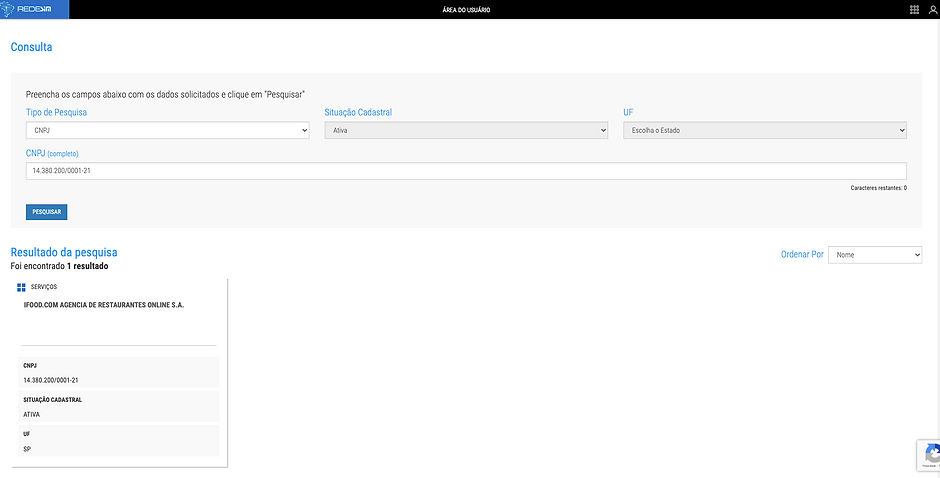Click the Serviços grid icon on result card
Image resolution: width=940 pixels, height=478 pixels.
click(x=22, y=287)
